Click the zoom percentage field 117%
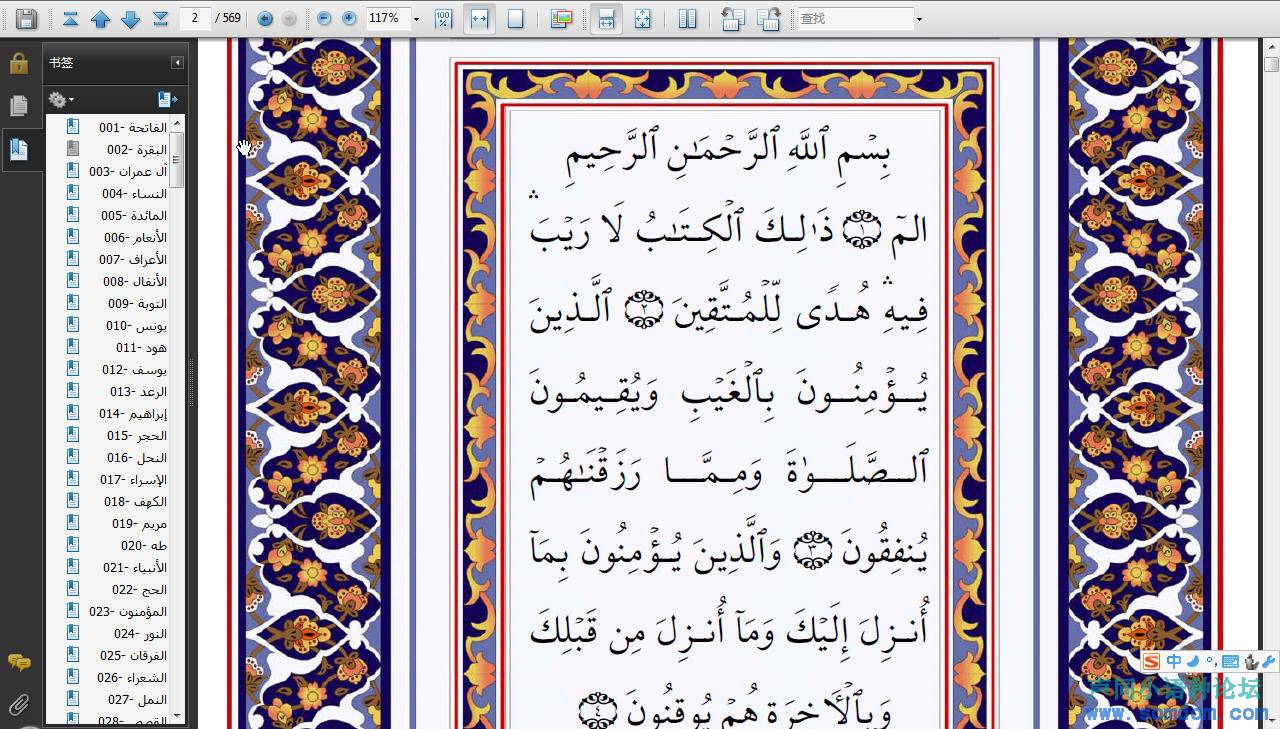Image resolution: width=1280 pixels, height=729 pixels. point(388,18)
